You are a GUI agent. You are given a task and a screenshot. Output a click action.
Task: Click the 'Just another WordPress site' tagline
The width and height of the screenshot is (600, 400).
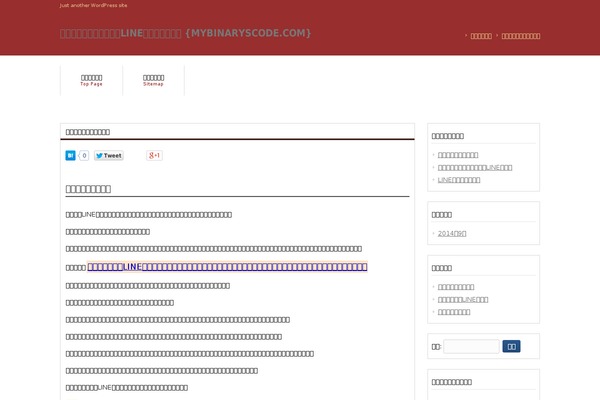[x=93, y=5]
